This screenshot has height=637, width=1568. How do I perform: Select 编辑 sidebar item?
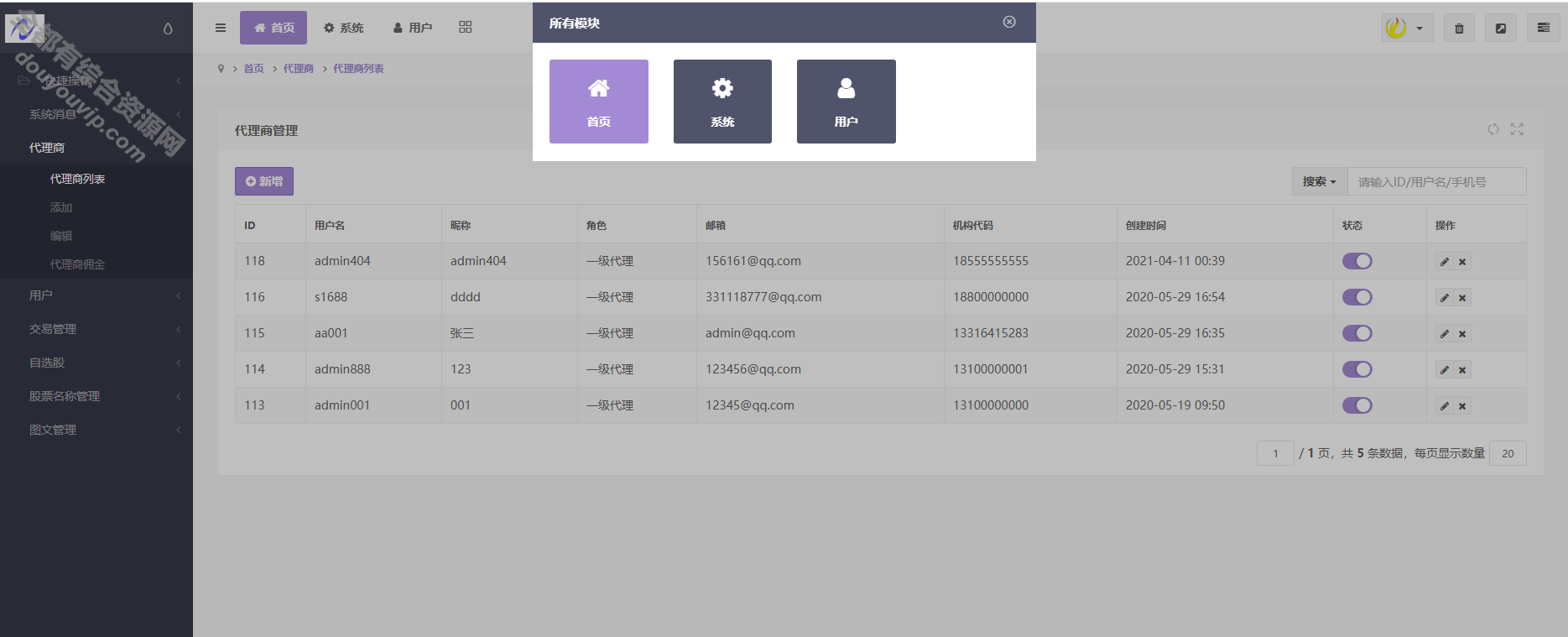pyautogui.click(x=61, y=236)
